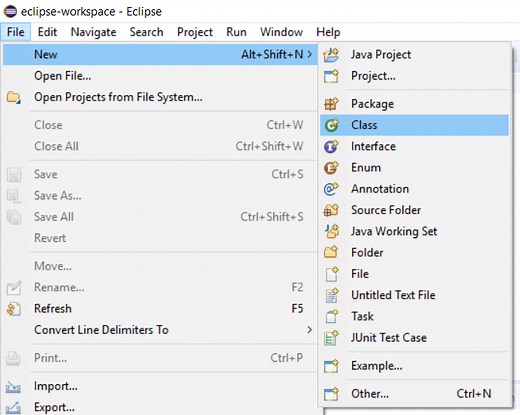Click the Import icon
The height and width of the screenshot is (415, 520).
[x=13, y=387]
